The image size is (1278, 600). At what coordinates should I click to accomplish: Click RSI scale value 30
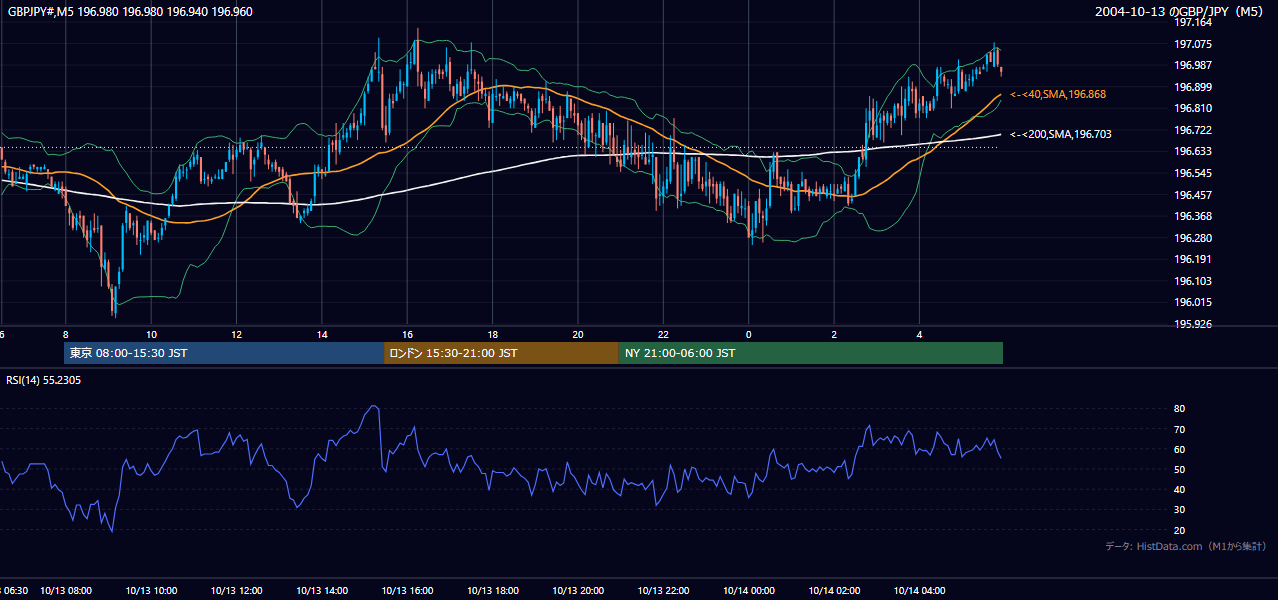(1179, 510)
